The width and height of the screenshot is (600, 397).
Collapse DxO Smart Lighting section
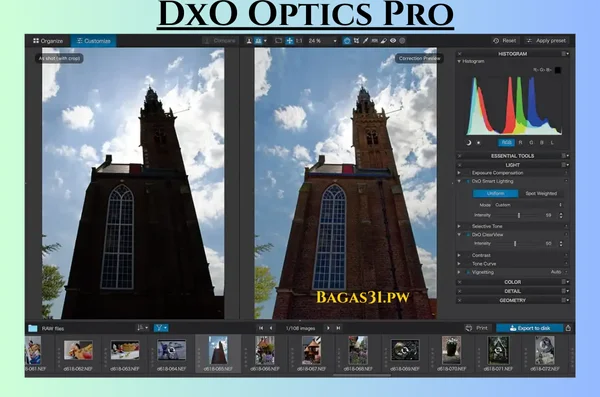459,181
